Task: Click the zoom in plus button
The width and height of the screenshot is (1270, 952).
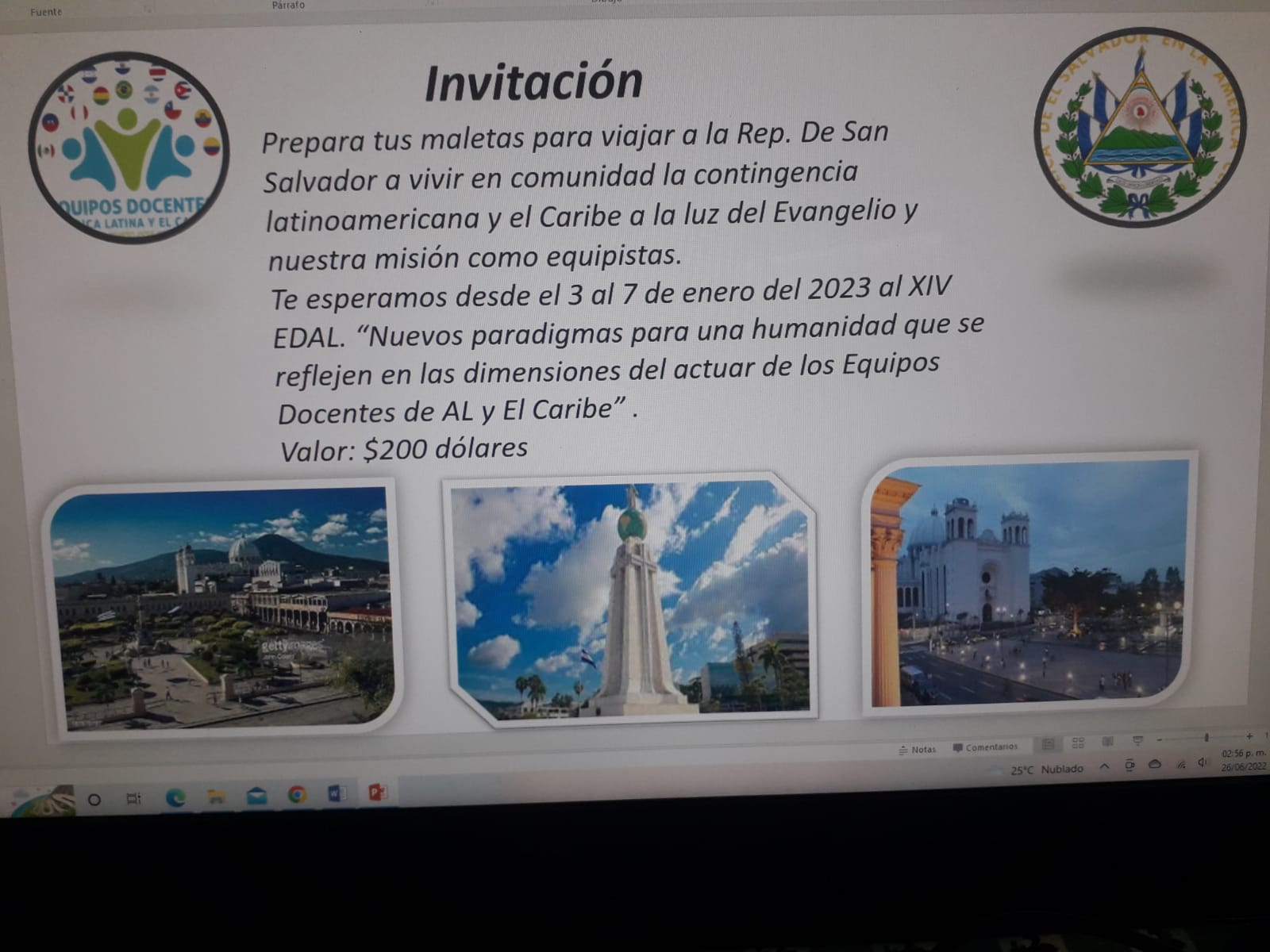Action: [1249, 736]
